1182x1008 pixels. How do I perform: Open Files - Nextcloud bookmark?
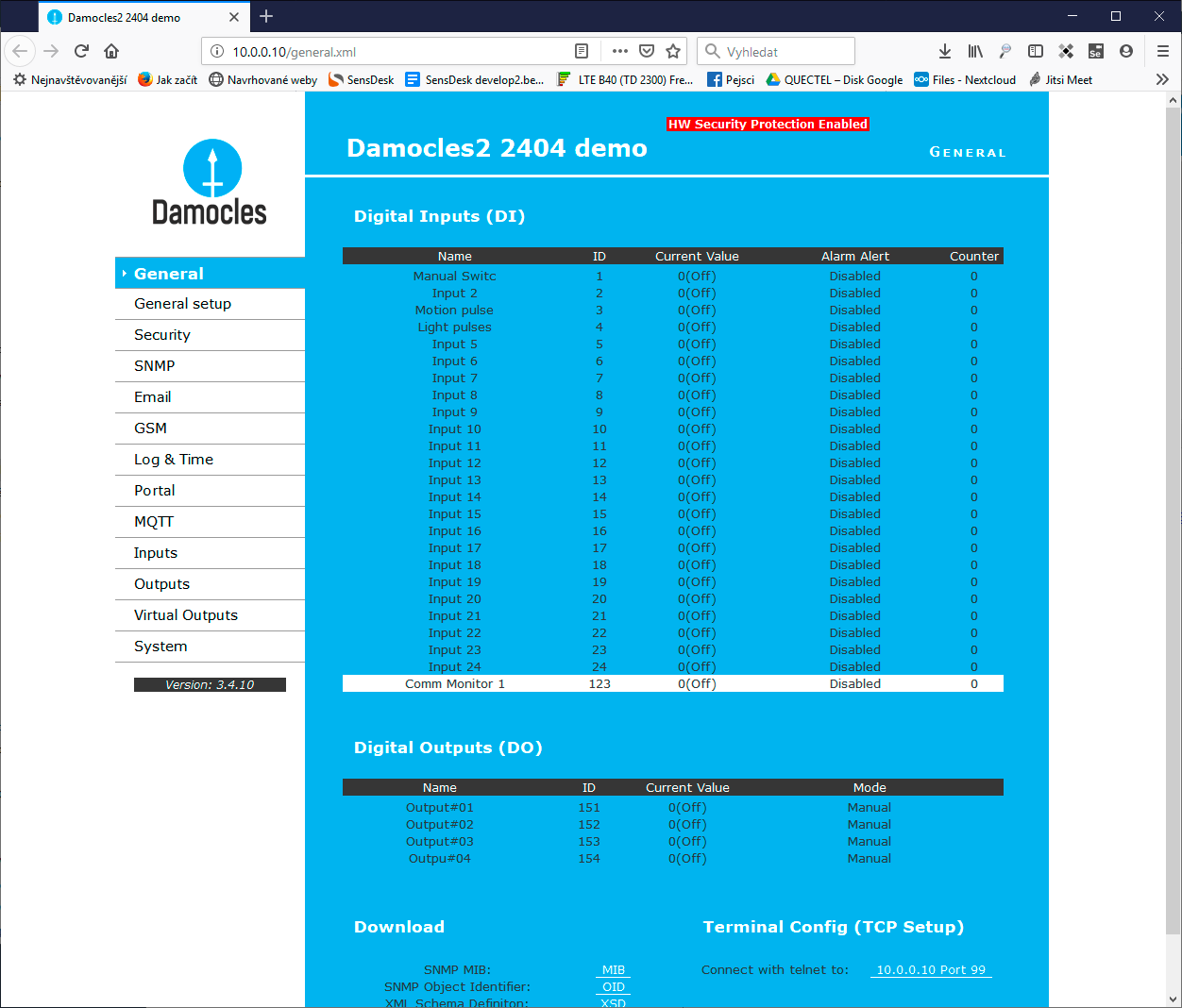[965, 79]
